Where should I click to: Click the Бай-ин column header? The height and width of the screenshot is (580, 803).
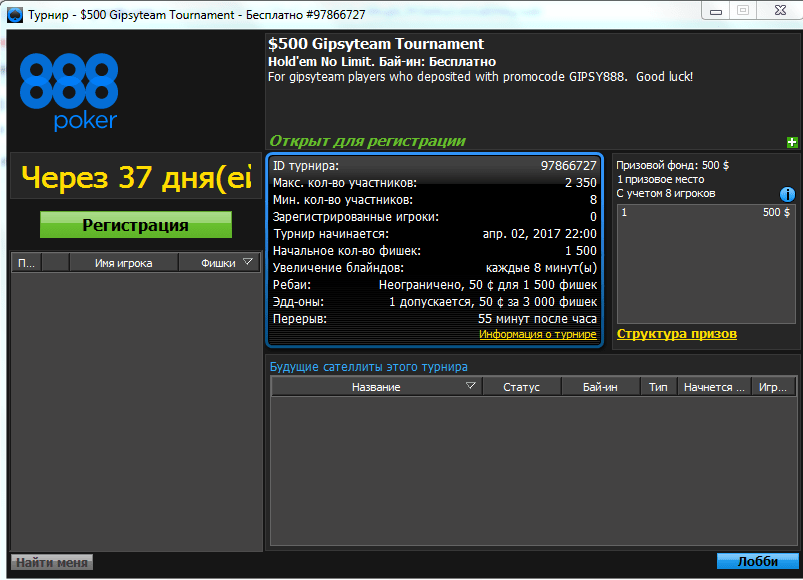(600, 387)
